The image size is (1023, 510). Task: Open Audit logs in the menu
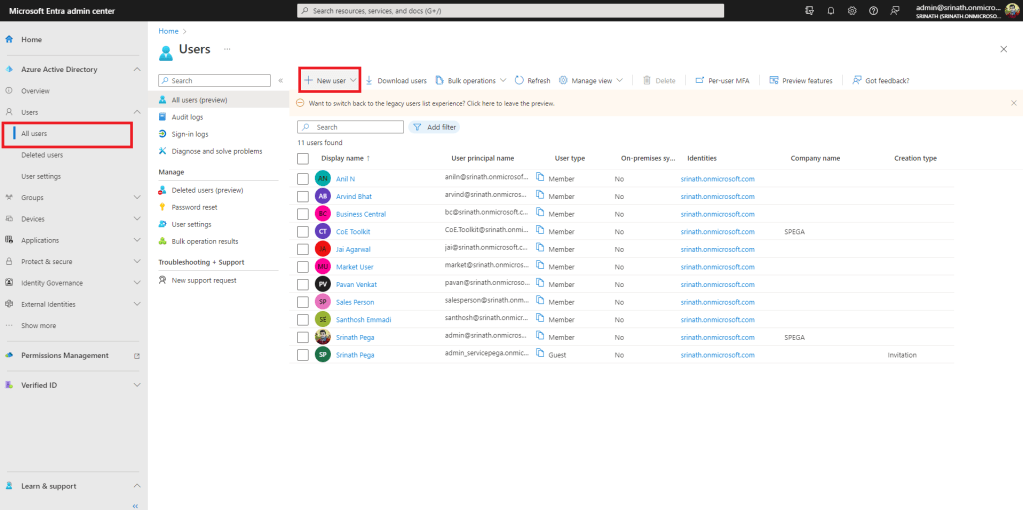187,117
